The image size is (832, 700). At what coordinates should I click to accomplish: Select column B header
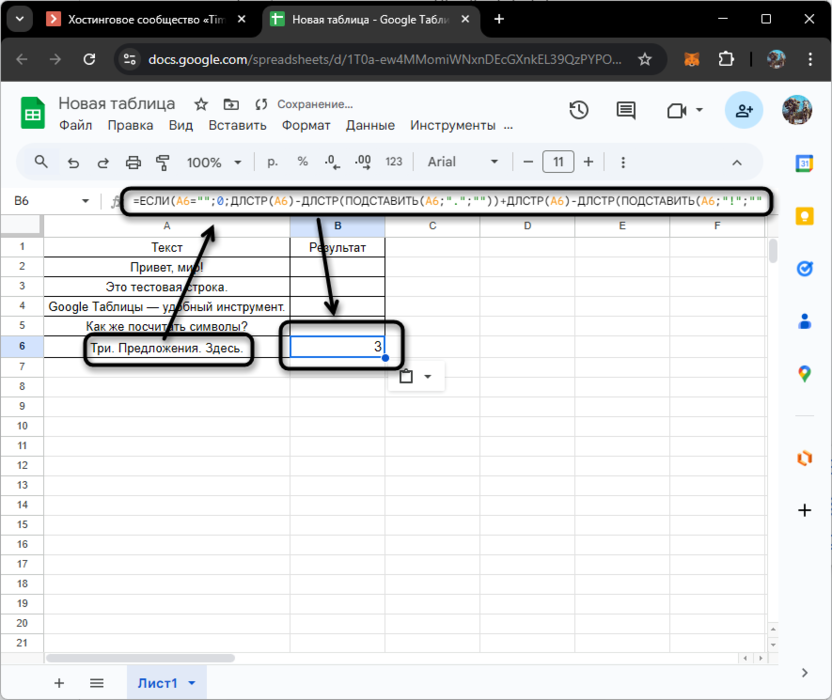click(x=337, y=226)
